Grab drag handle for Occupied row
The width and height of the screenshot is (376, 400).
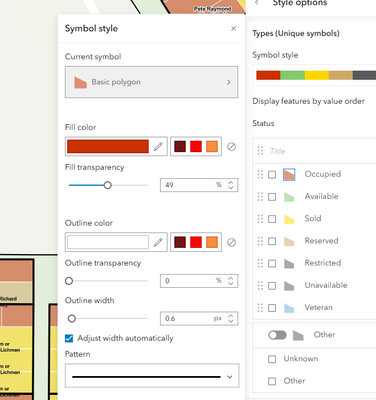click(x=260, y=174)
